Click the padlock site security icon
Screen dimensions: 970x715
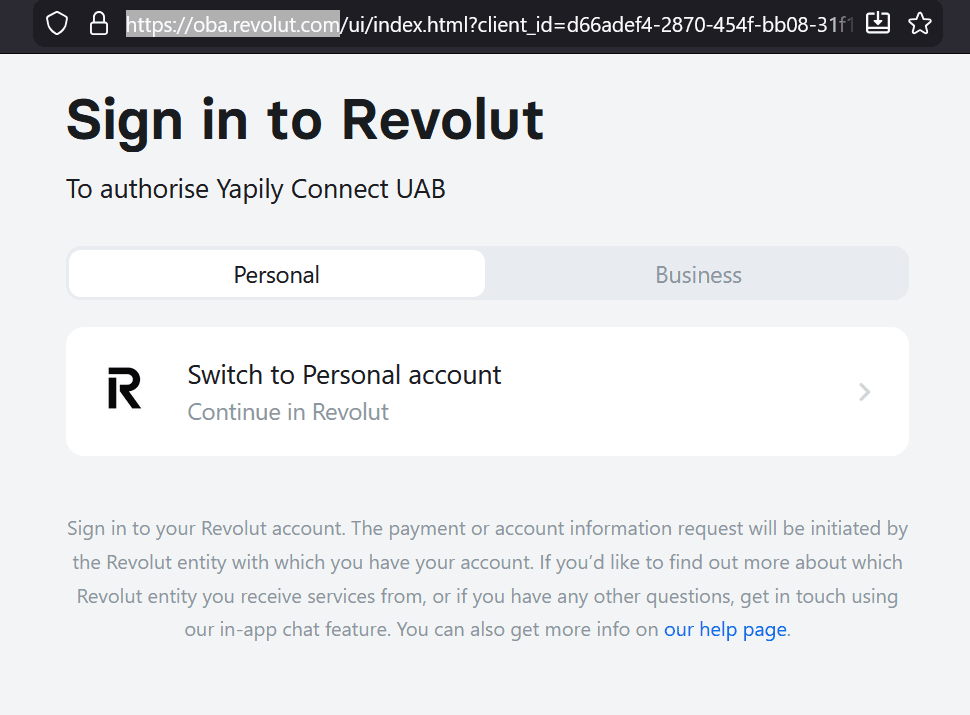tap(97, 23)
